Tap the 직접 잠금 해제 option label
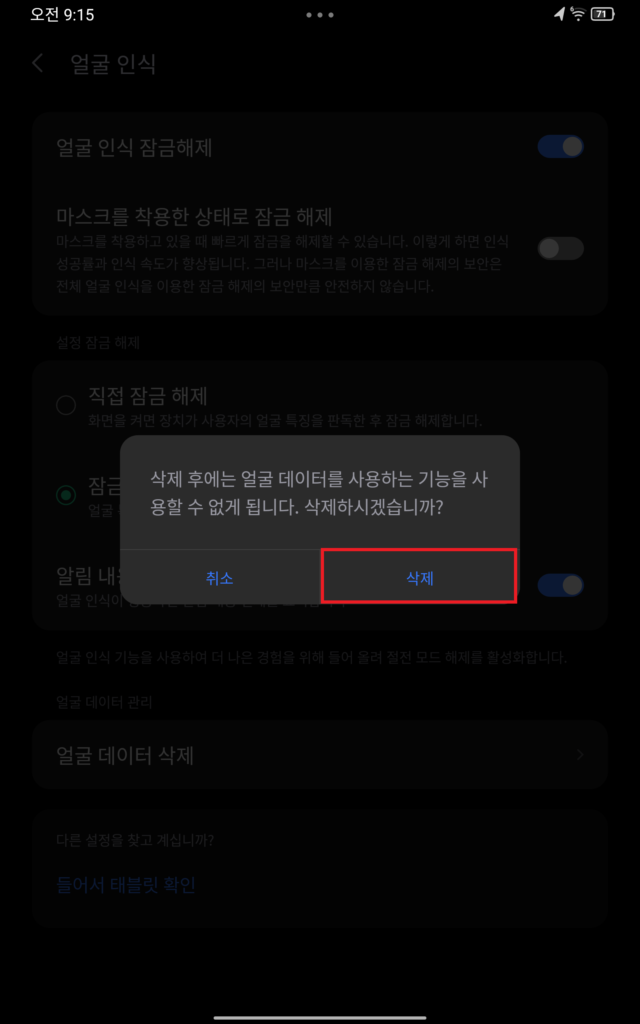Viewport: 640px width, 1024px height. pos(148,395)
